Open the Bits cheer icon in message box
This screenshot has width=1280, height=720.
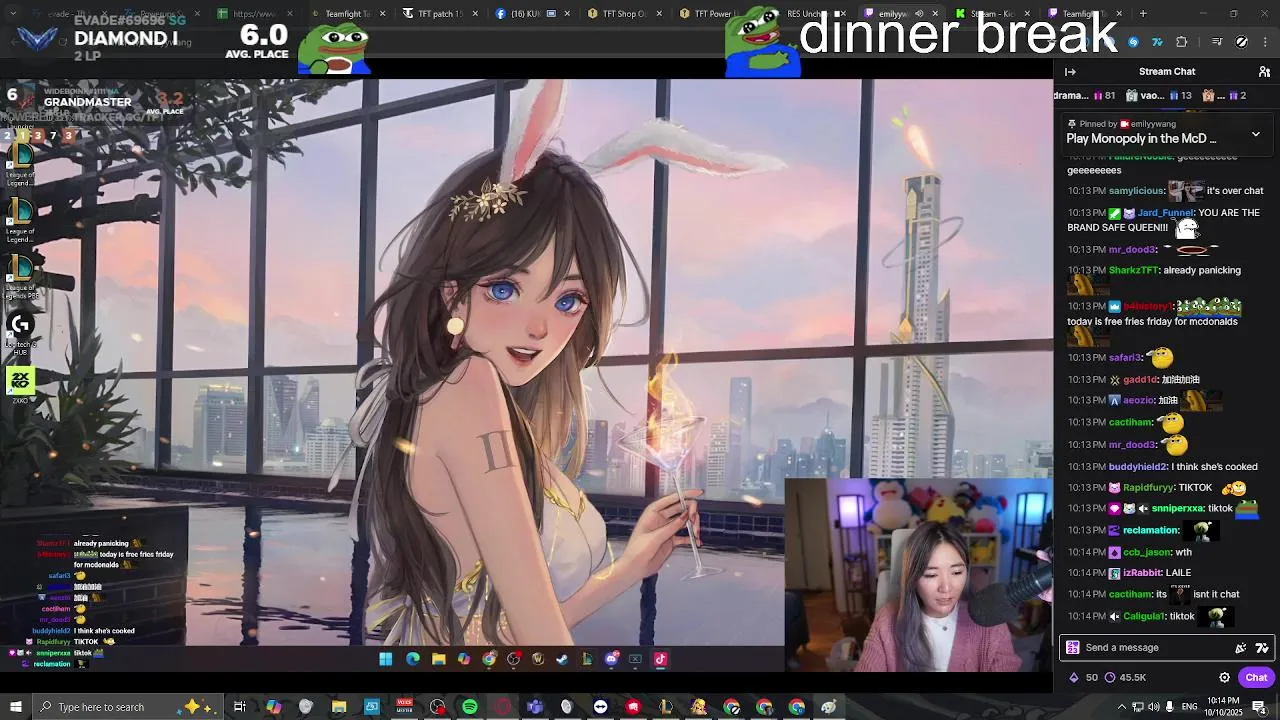point(1241,648)
